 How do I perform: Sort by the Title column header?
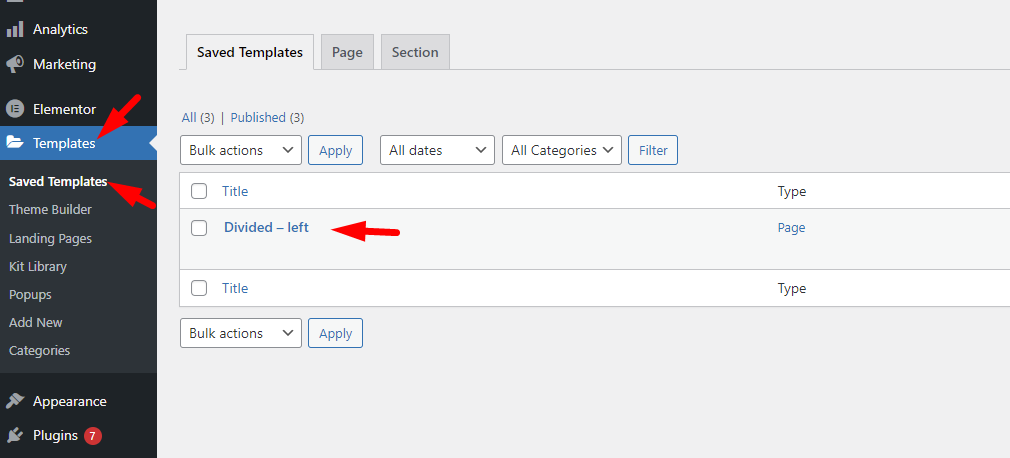click(x=235, y=191)
